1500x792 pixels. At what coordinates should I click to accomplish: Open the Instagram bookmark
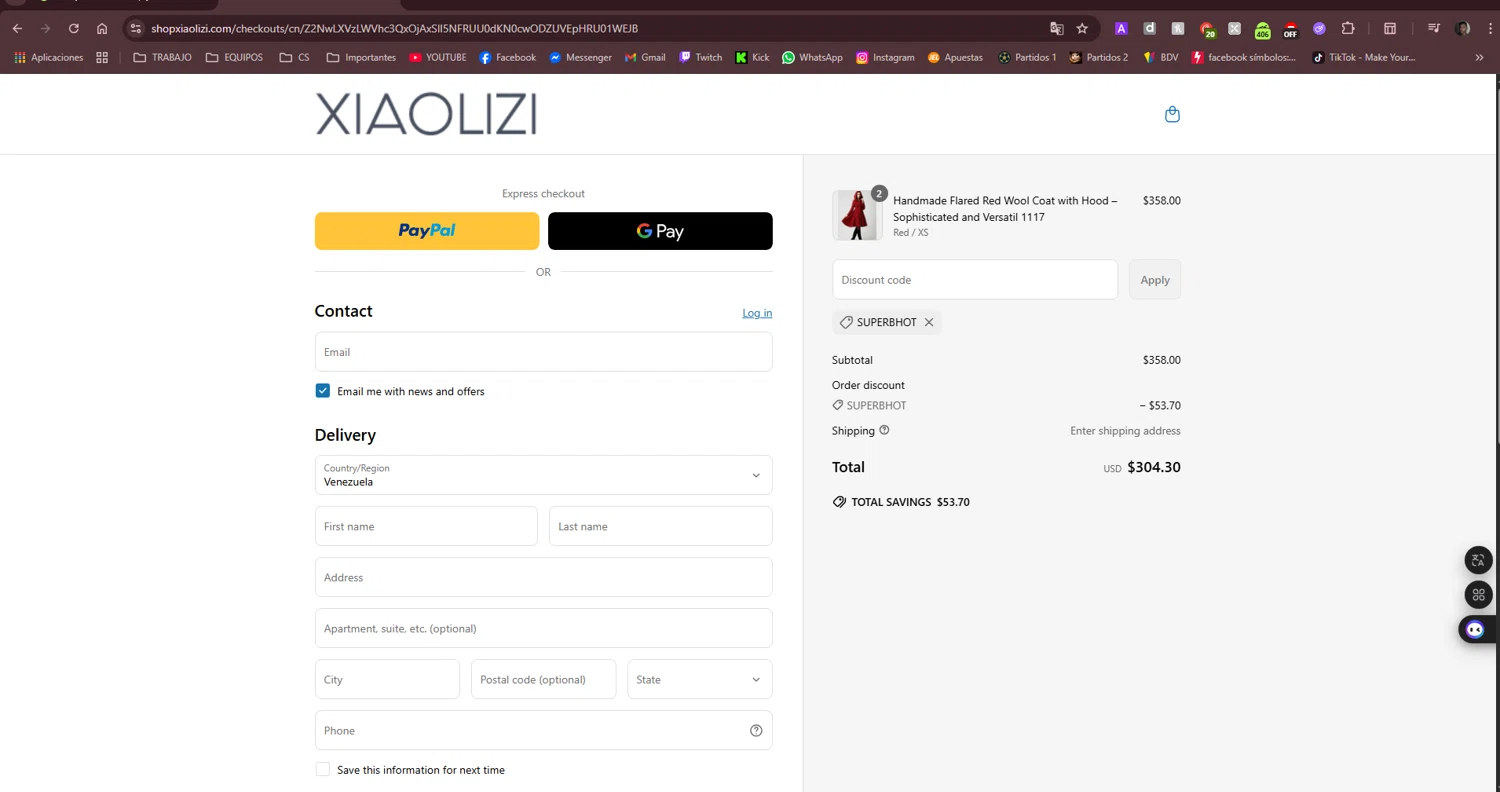pos(885,58)
